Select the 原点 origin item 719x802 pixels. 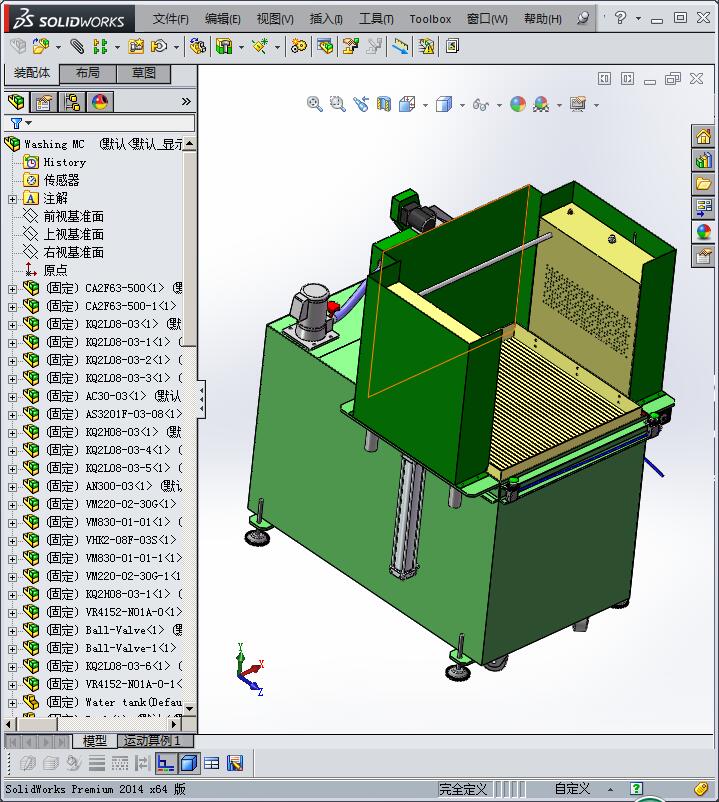pyautogui.click(x=55, y=271)
